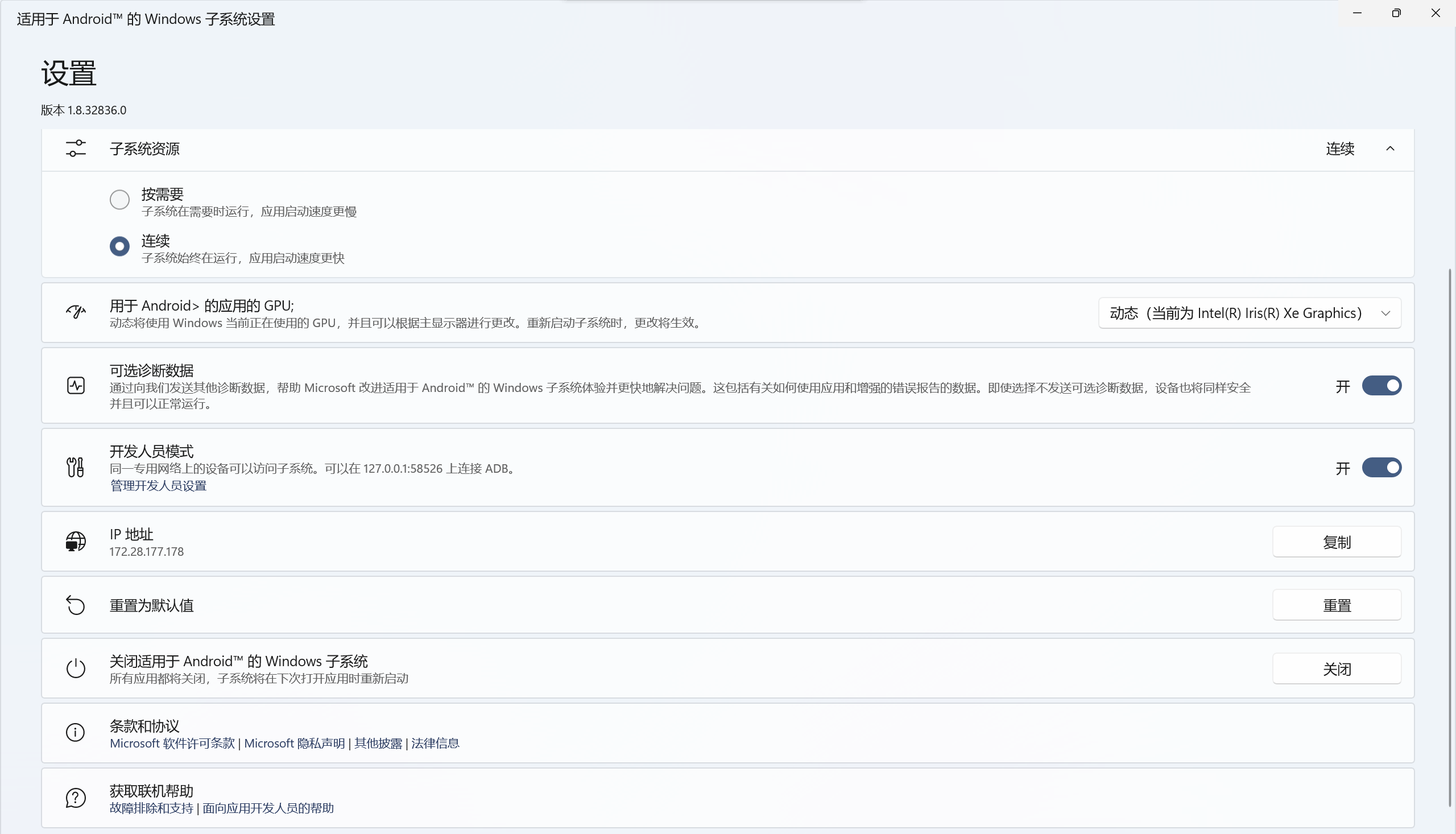Click the 开发人员模式 tools icon
1456x834 pixels.
(75, 467)
